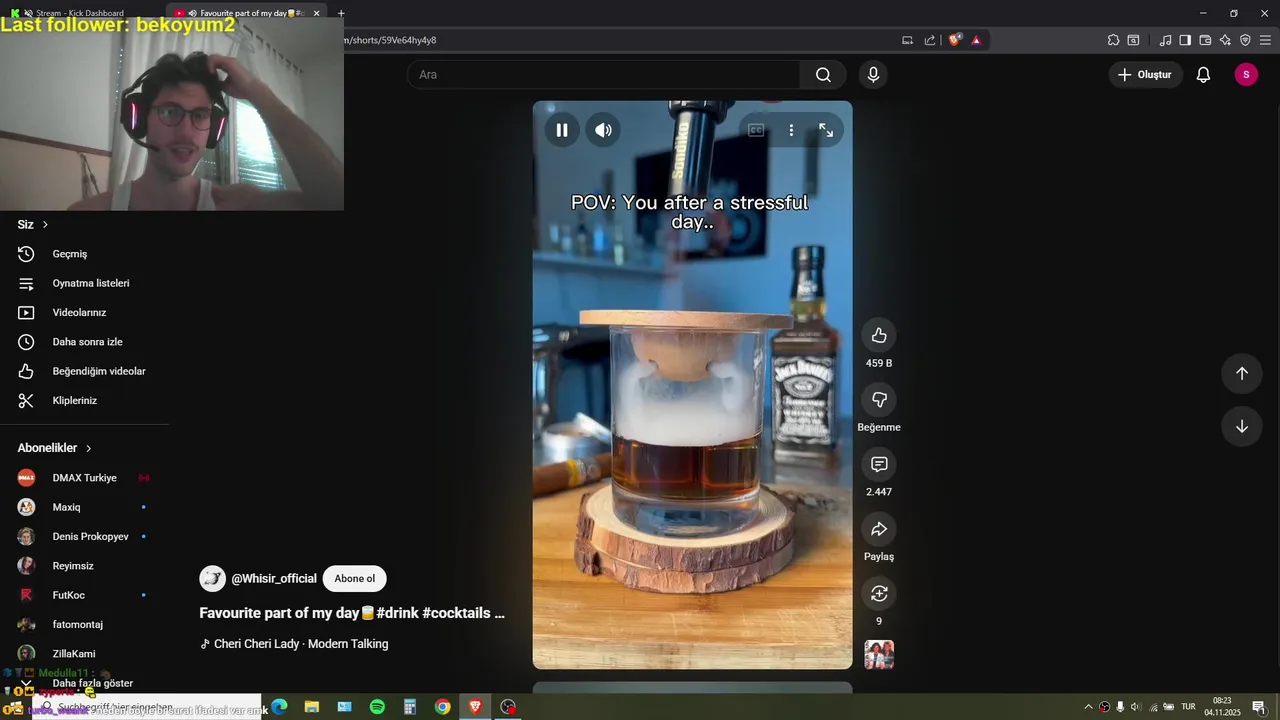This screenshot has height=720, width=1280.
Task: Open YouTube notifications bell
Action: 1204,75
